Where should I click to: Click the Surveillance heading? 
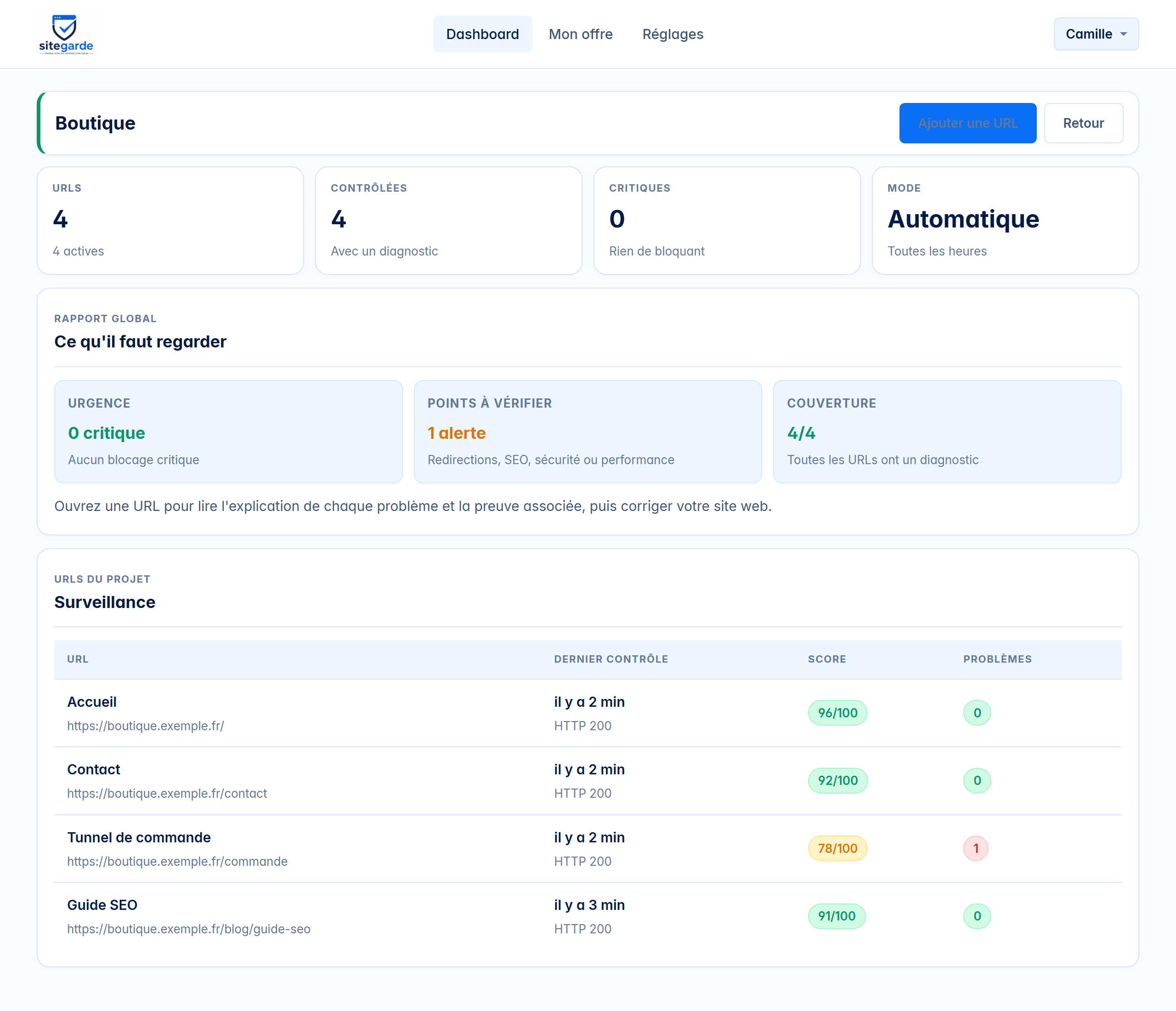(x=104, y=602)
